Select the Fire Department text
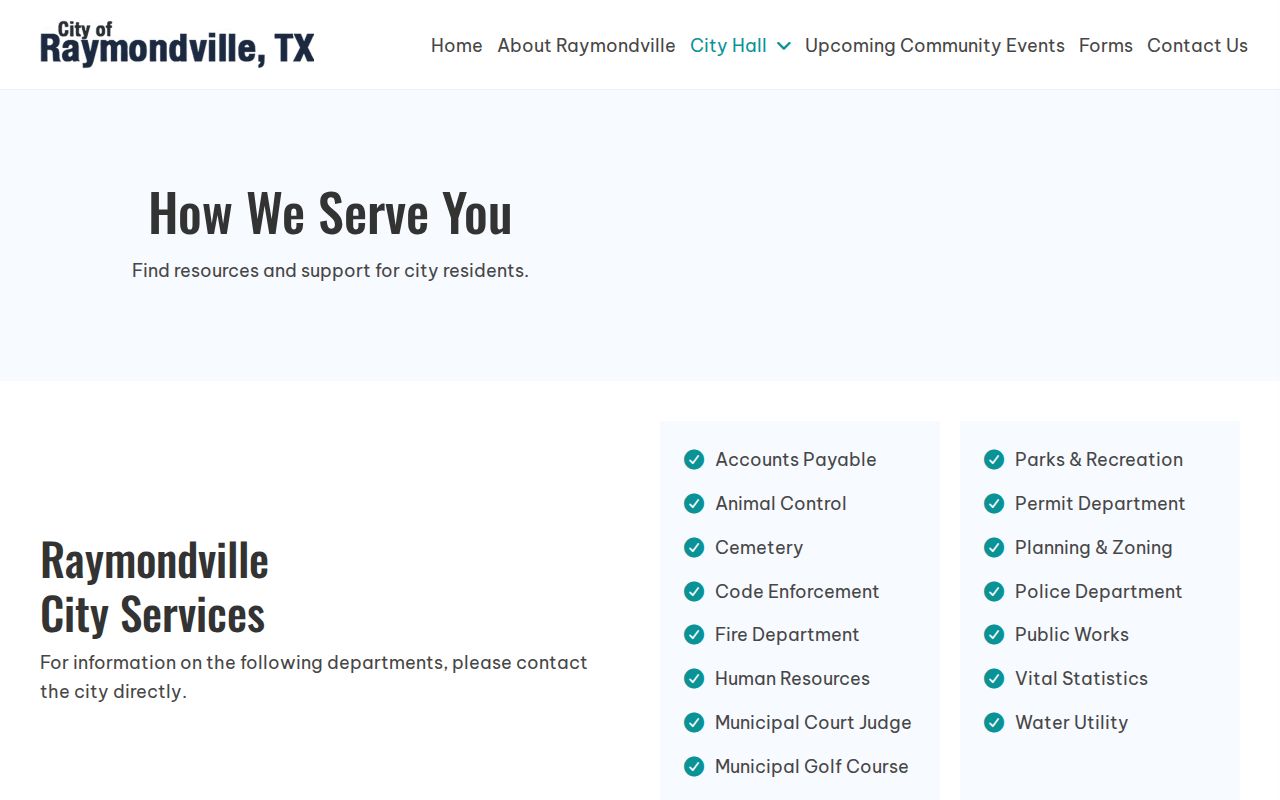 (x=787, y=634)
